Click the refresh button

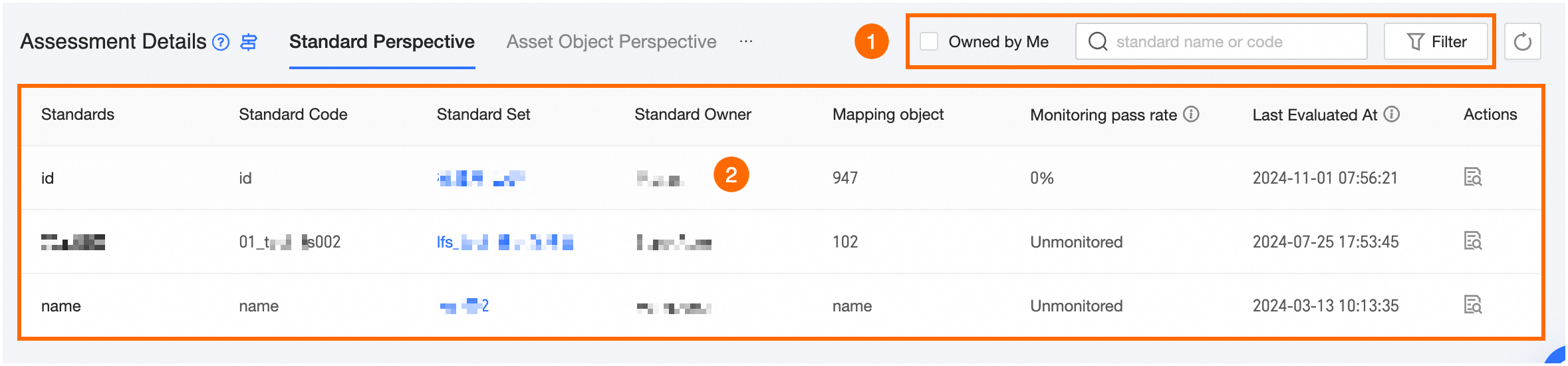point(1522,42)
